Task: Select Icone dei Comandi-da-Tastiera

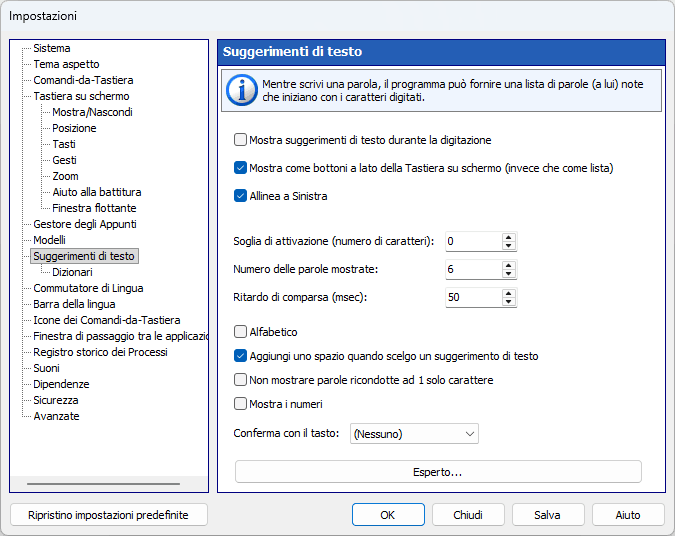Action: (x=106, y=320)
